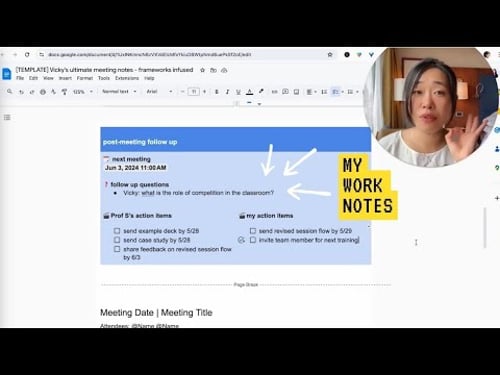Image resolution: width=500 pixels, height=375 pixels.
Task: Open the Docs home icon
Action: click(x=7, y=73)
